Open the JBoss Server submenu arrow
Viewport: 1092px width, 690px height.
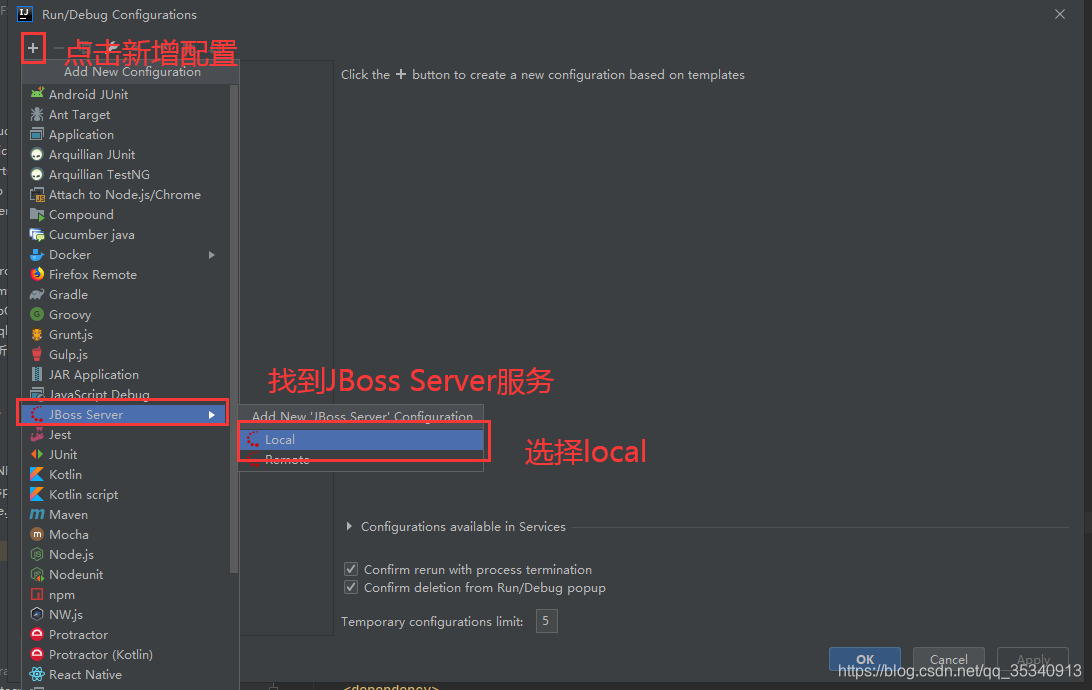click(212, 415)
